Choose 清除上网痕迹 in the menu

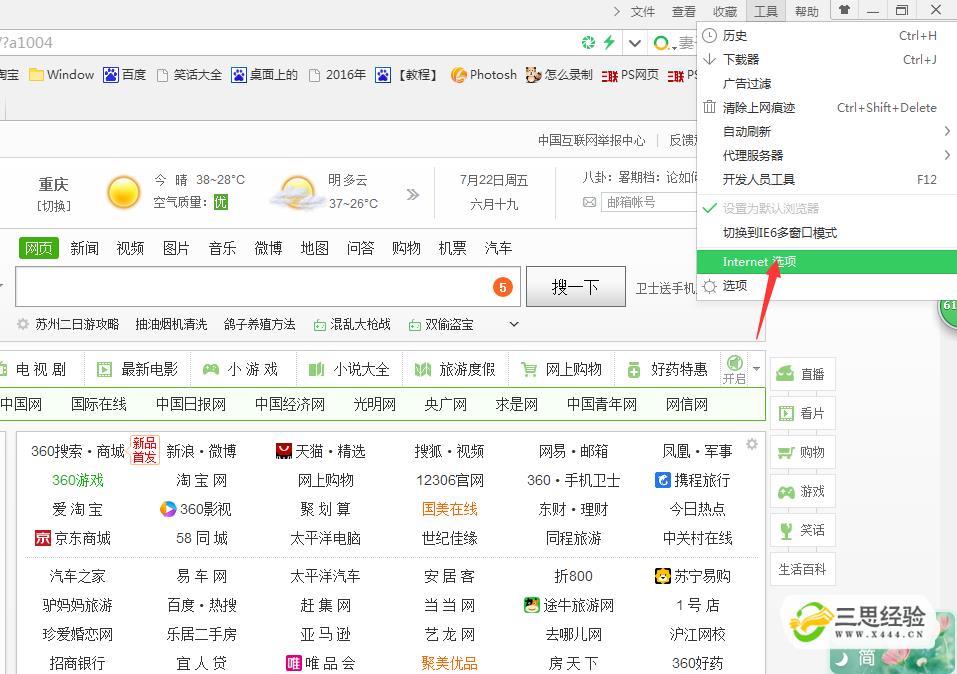[759, 107]
